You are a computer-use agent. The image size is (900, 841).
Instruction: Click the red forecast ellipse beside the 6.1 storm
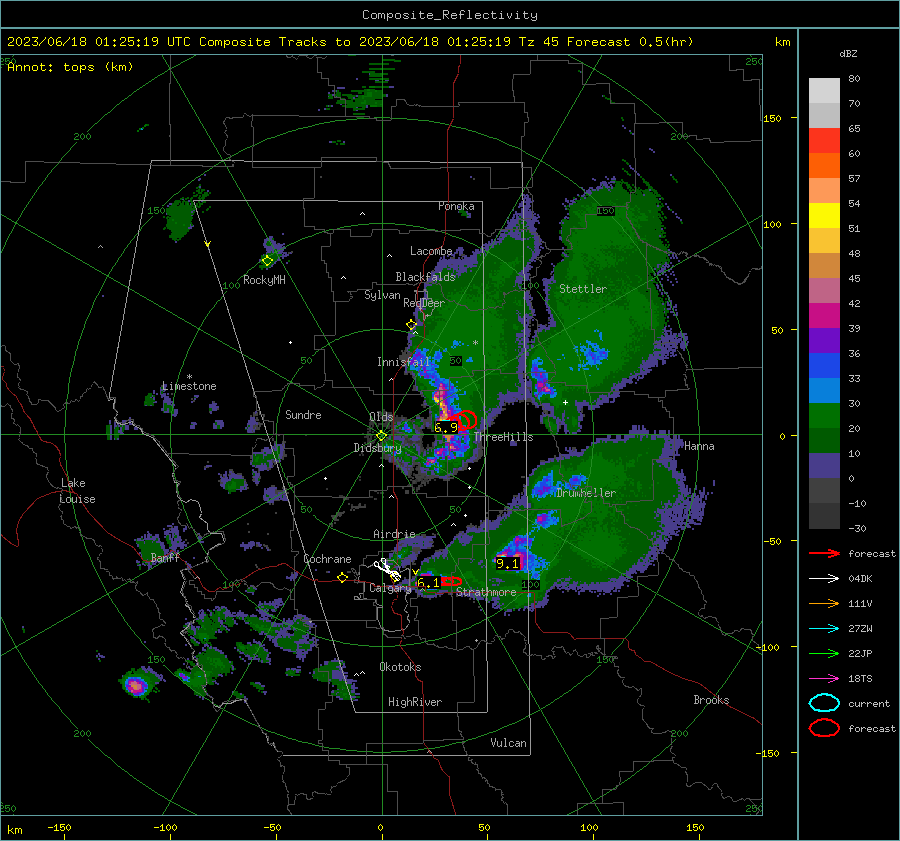pos(452,582)
